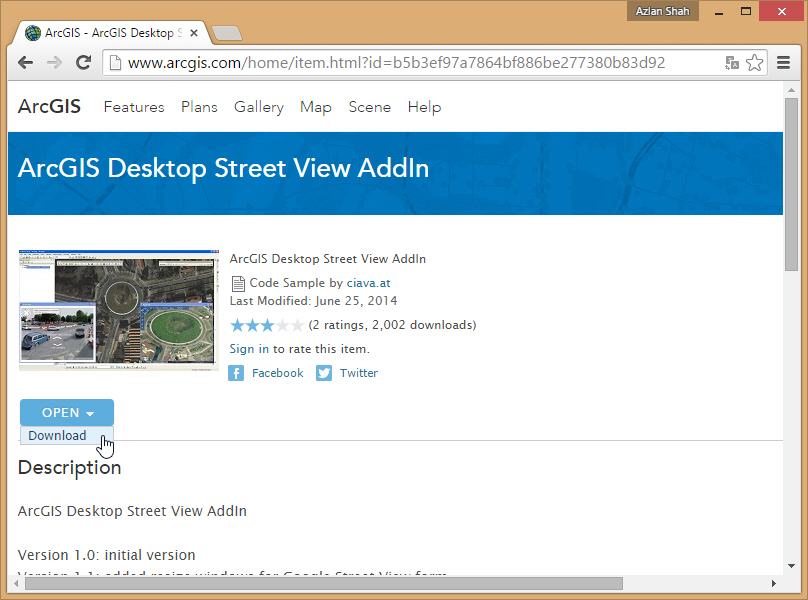
Task: Click the Code Sample document icon
Action: [x=238, y=284]
